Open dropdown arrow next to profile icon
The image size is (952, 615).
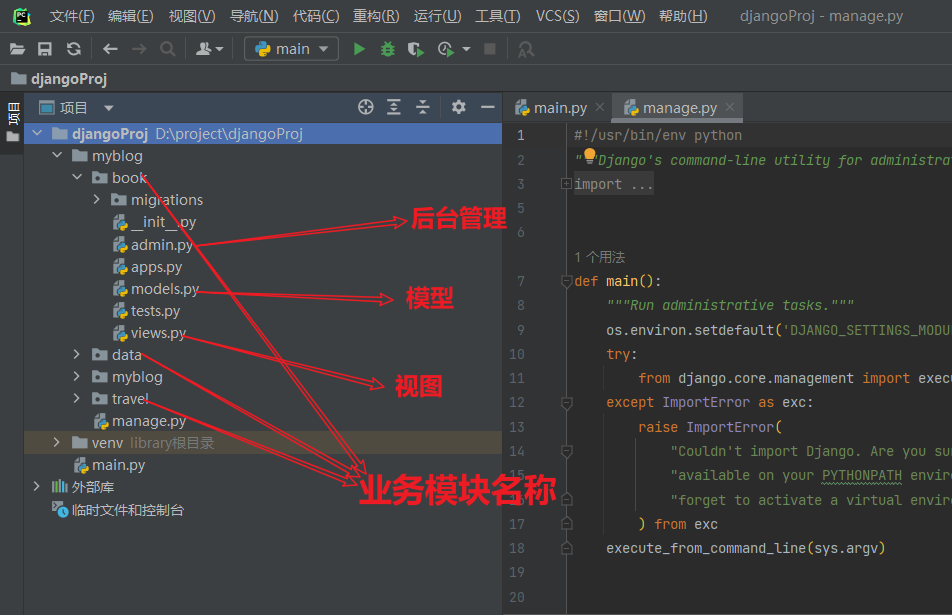(x=466, y=49)
